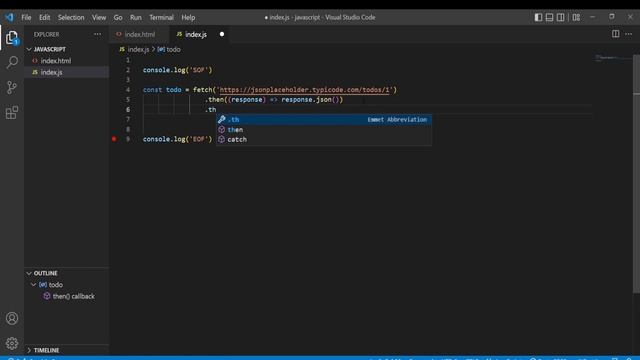Image resolution: width=640 pixels, height=360 pixels.
Task: Open editor More Actions ellipsis
Action: tap(629, 34)
